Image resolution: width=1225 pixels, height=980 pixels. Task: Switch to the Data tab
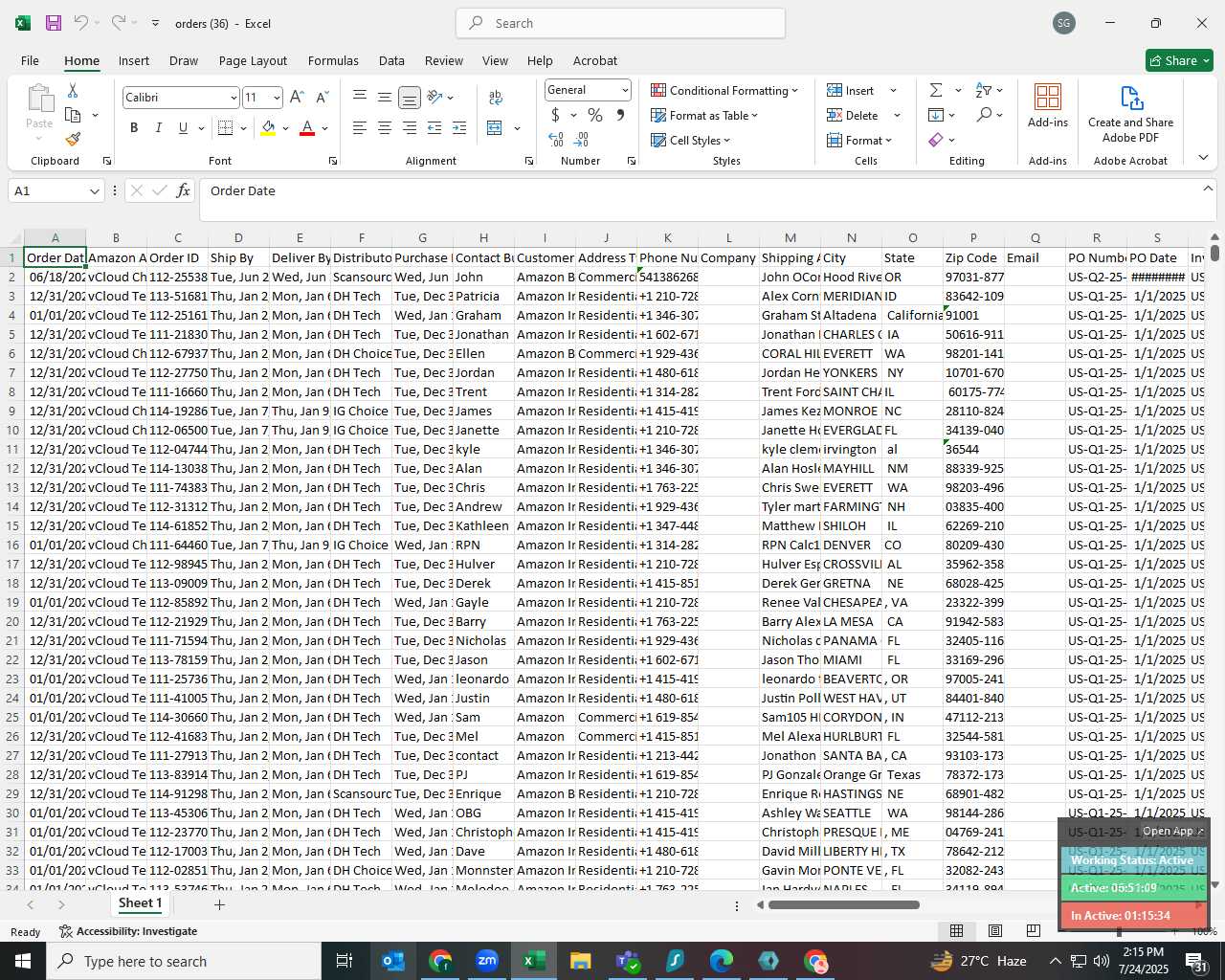[391, 60]
